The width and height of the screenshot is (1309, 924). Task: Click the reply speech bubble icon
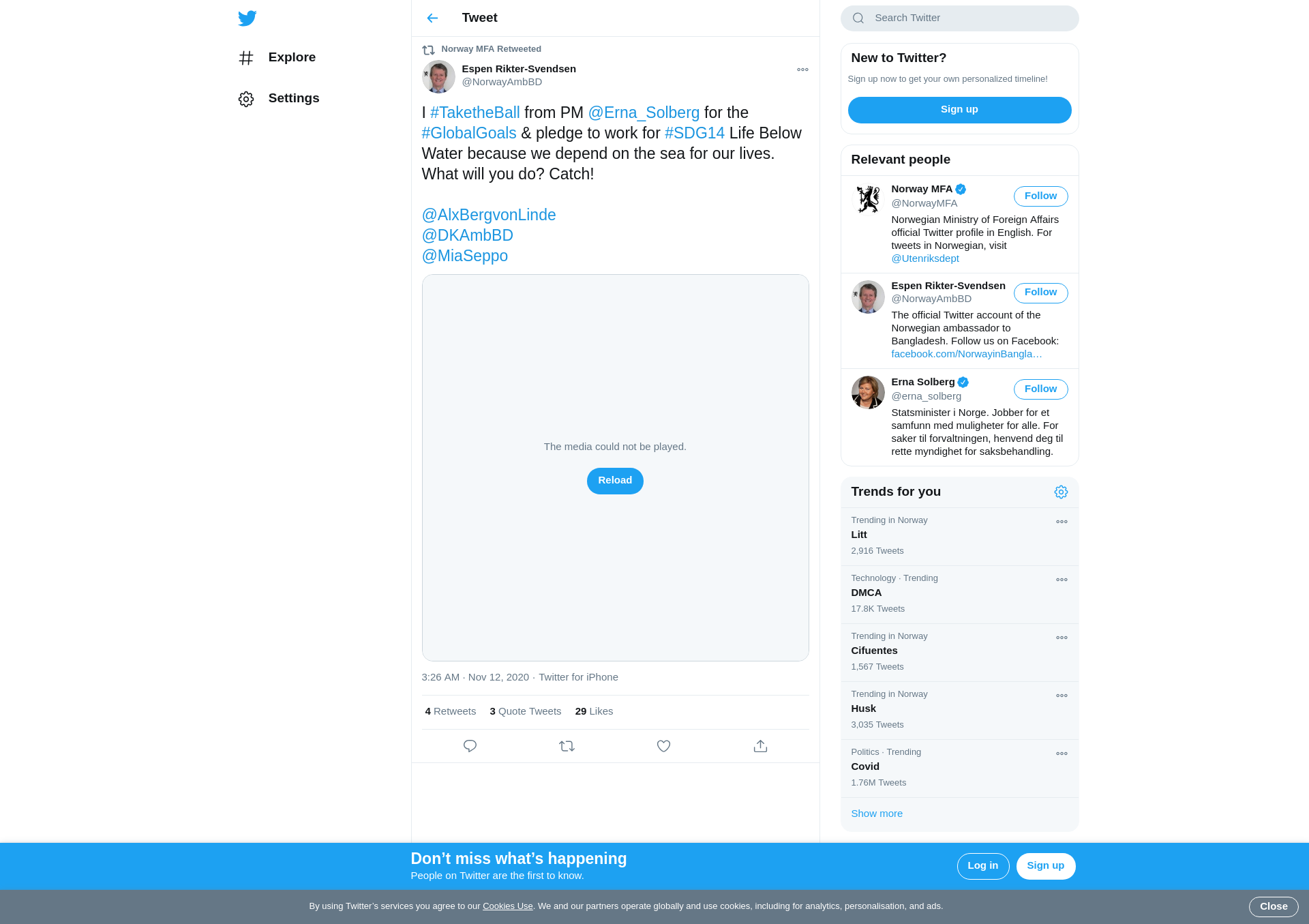coord(470,746)
